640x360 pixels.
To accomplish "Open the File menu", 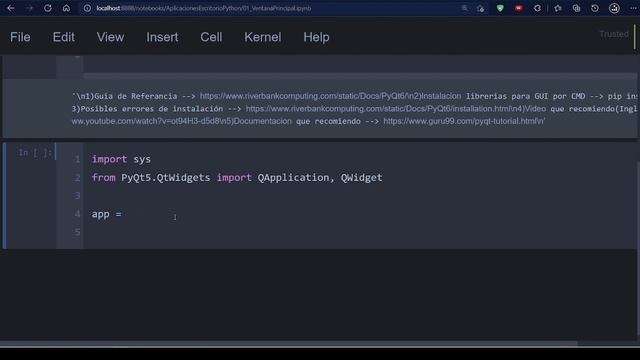I will click(20, 37).
